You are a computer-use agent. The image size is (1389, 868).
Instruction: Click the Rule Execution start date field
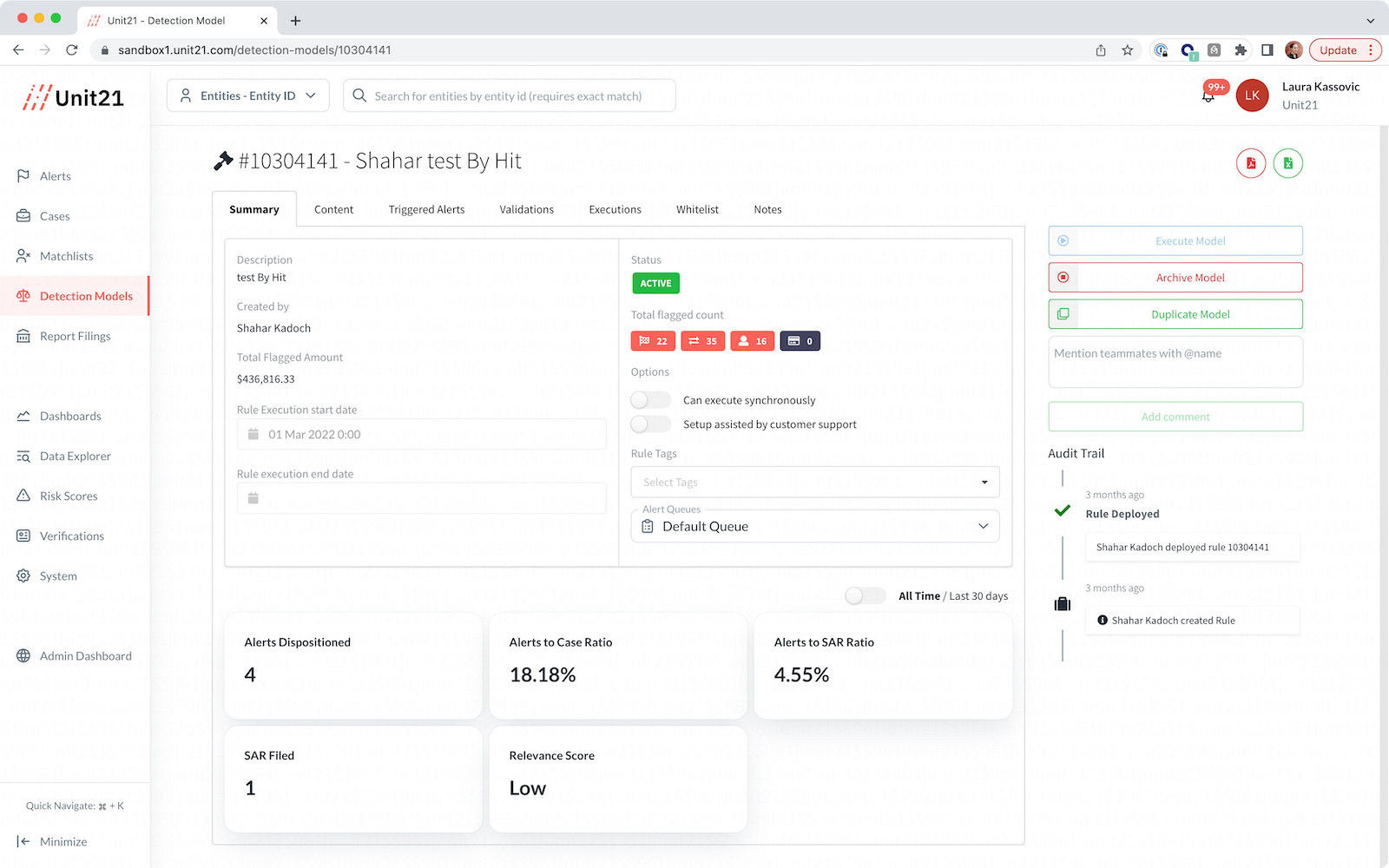pos(422,434)
